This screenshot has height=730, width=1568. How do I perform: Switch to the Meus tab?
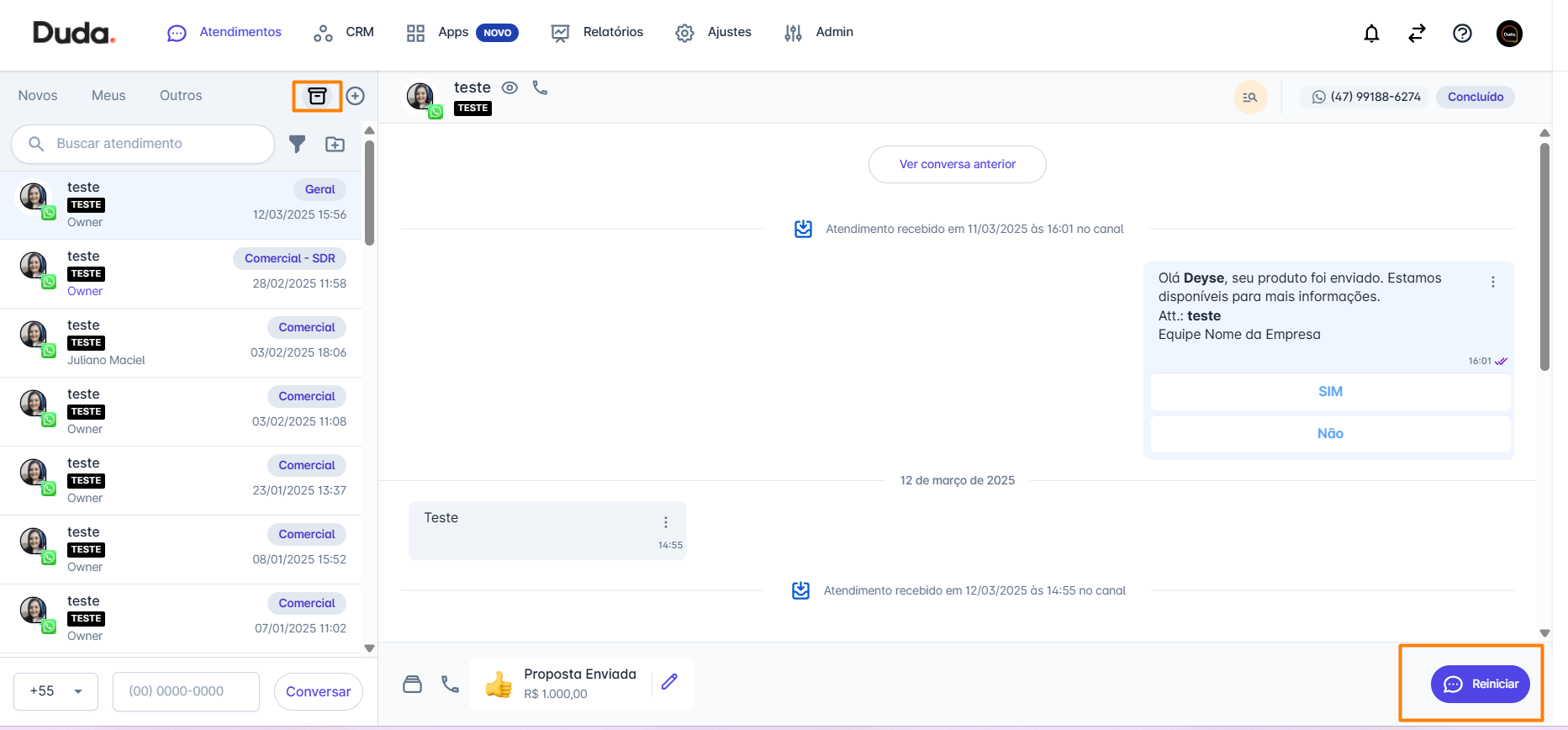click(x=108, y=96)
